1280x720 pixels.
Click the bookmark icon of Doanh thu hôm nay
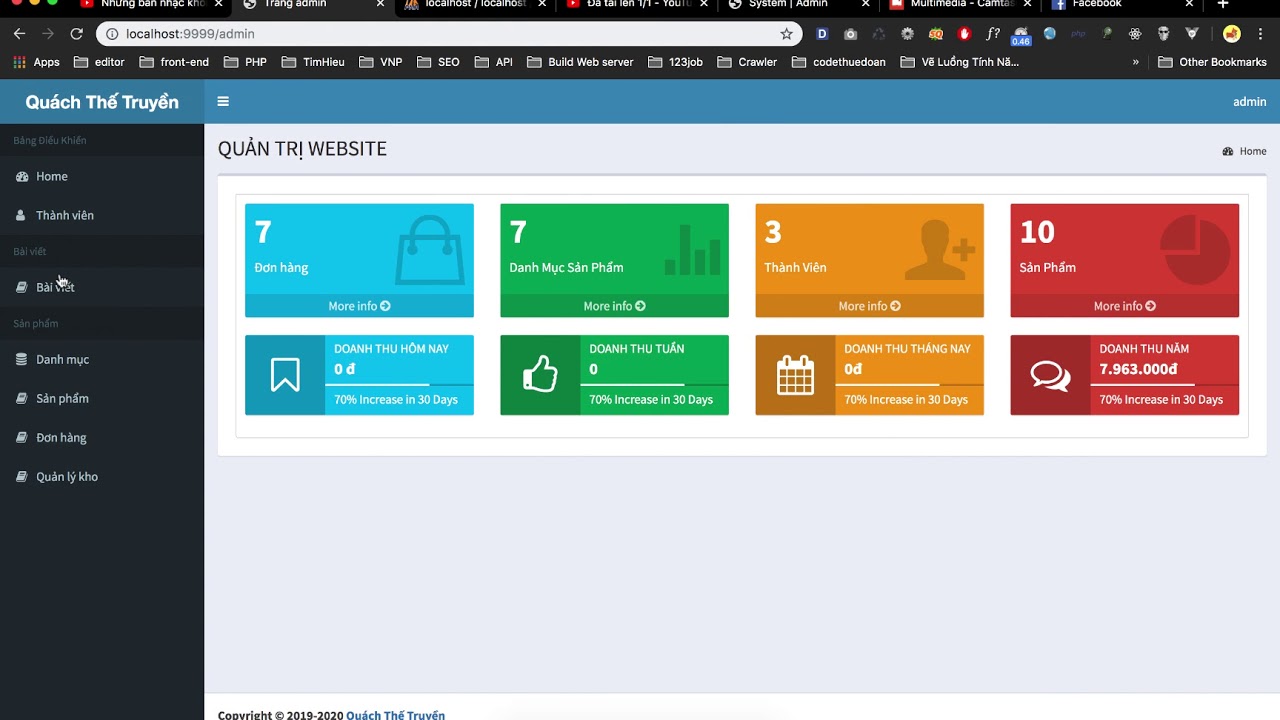tap(285, 375)
